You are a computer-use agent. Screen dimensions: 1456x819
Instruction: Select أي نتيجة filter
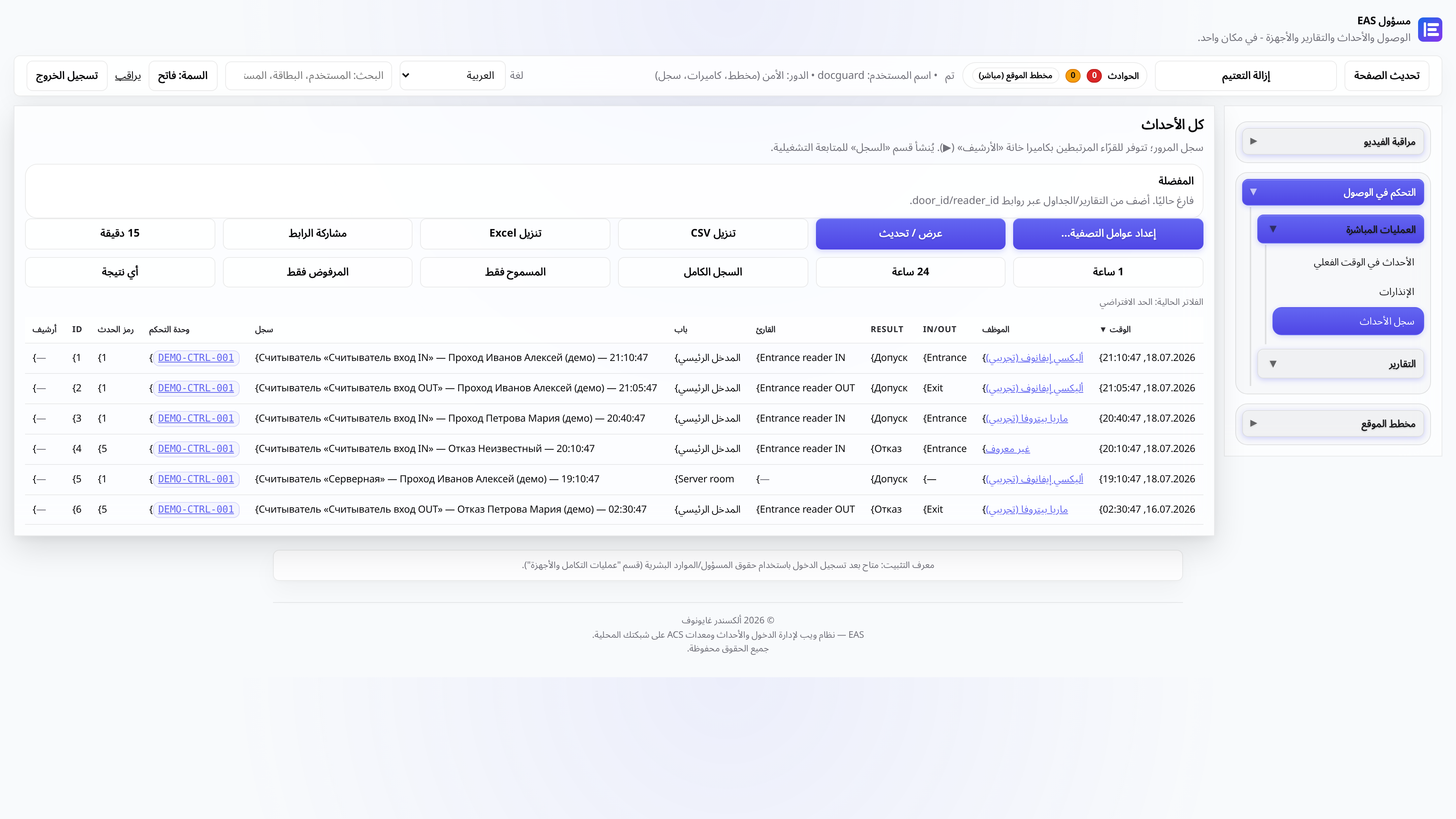tap(120, 272)
